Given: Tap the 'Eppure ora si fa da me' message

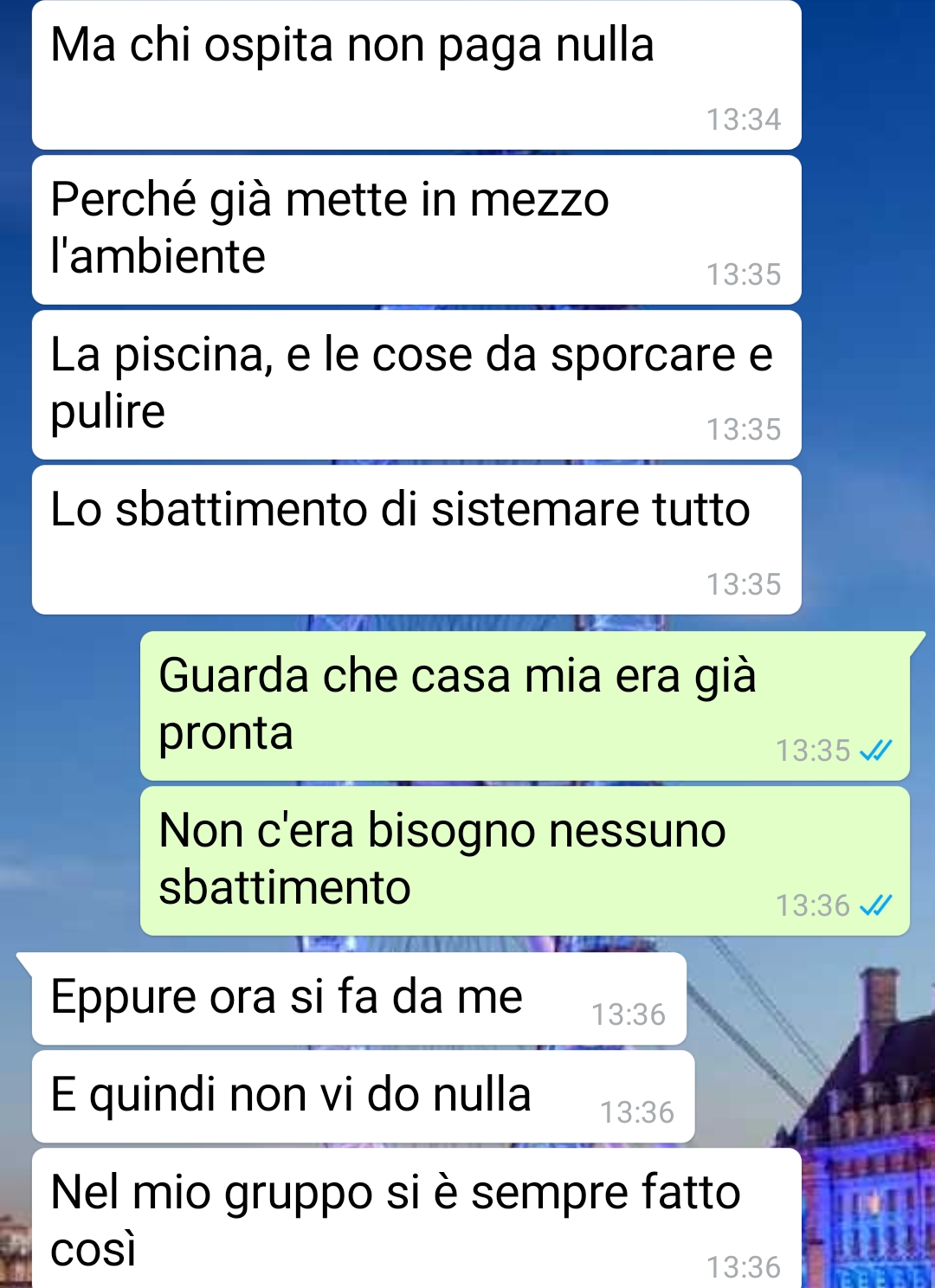Looking at the screenshot, I should pos(359,999).
